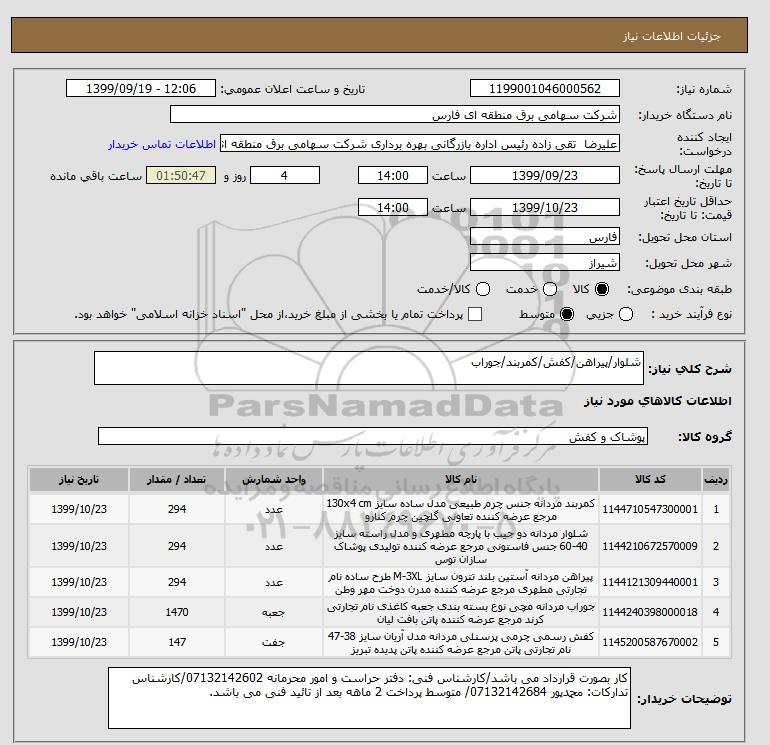Click the page title جزئیات اطلاعات نیاز

pos(671,36)
